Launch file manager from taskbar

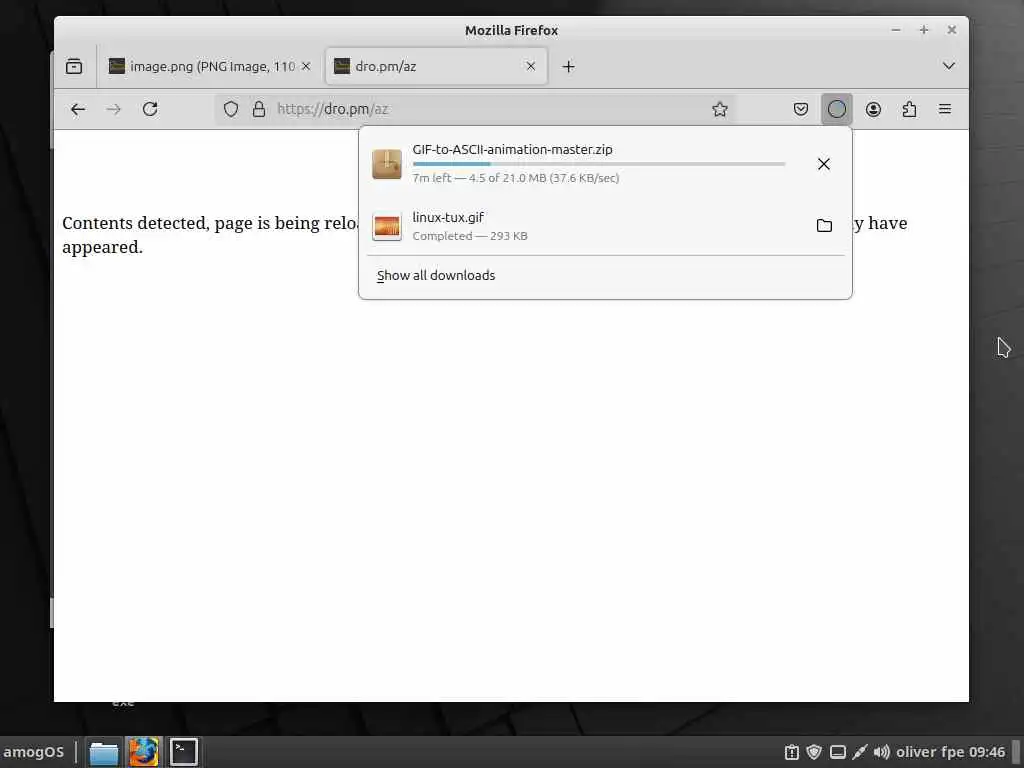tap(104, 752)
